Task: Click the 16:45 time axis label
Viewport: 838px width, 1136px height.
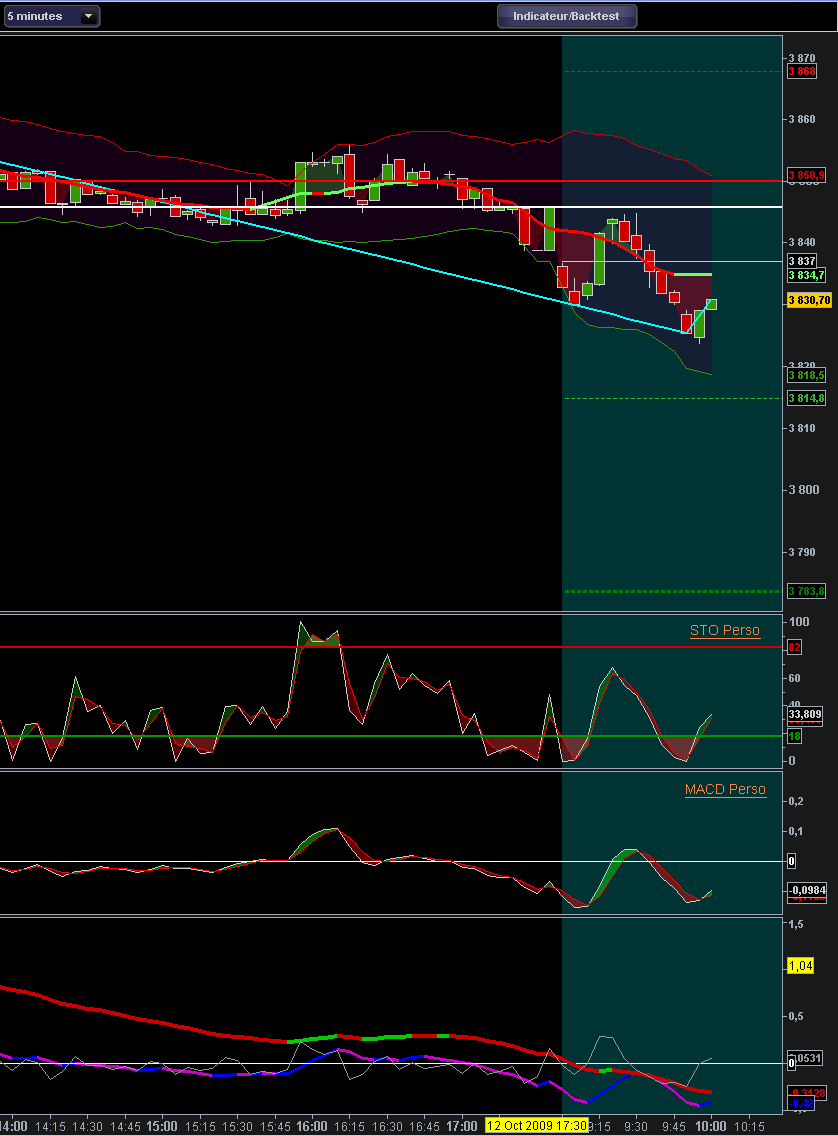Action: pos(424,1127)
